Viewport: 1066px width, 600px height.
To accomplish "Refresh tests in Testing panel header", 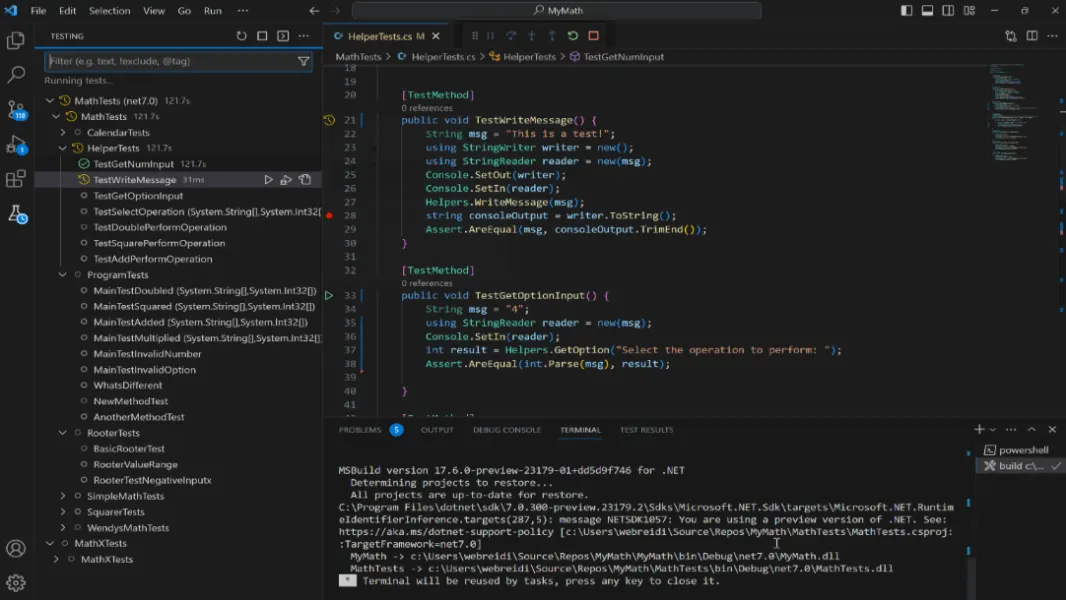I will pos(241,36).
